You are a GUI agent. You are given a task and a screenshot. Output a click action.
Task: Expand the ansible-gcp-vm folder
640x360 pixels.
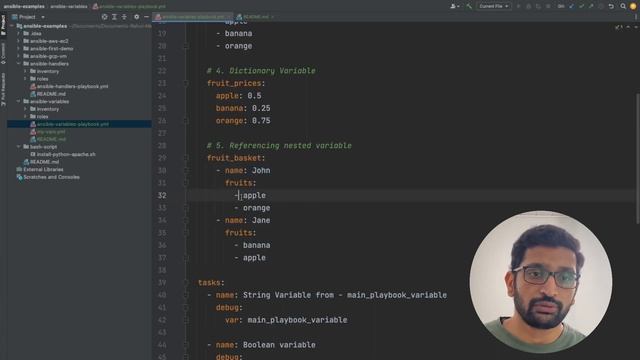[x=18, y=56]
